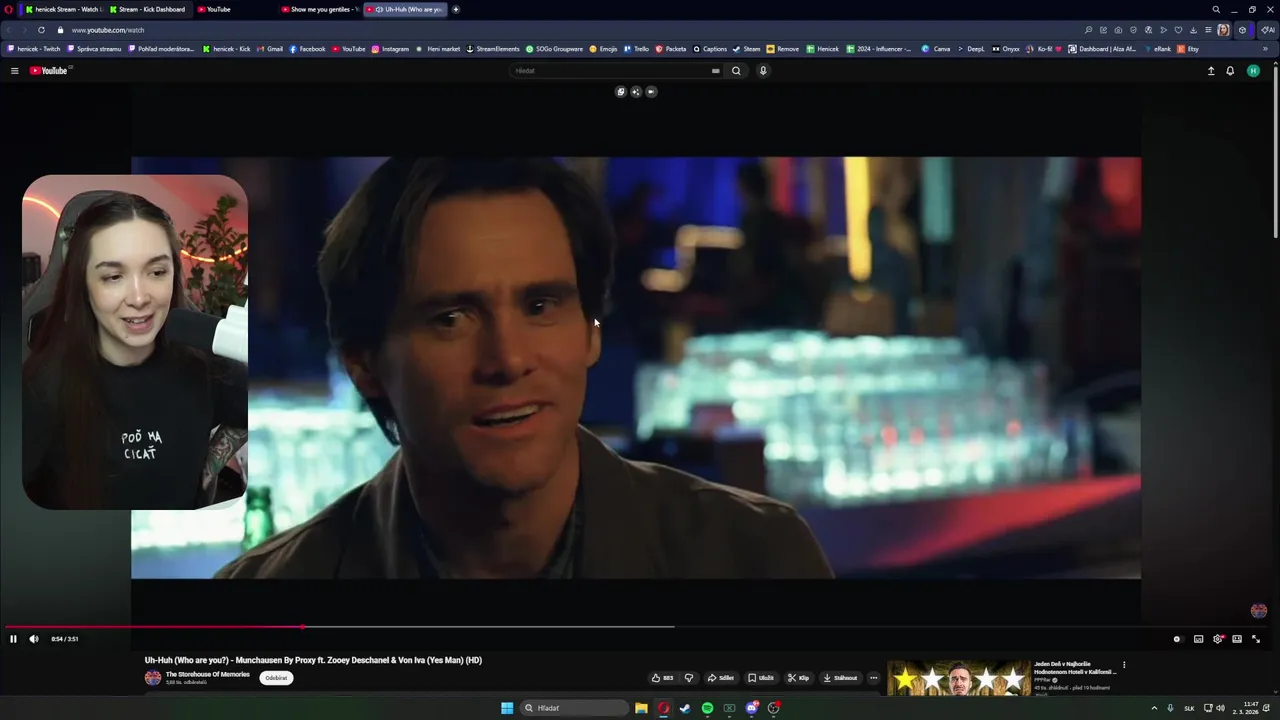Screen dimensions: 1280x720
Task: Pause the YouTube video
Action: (13, 639)
